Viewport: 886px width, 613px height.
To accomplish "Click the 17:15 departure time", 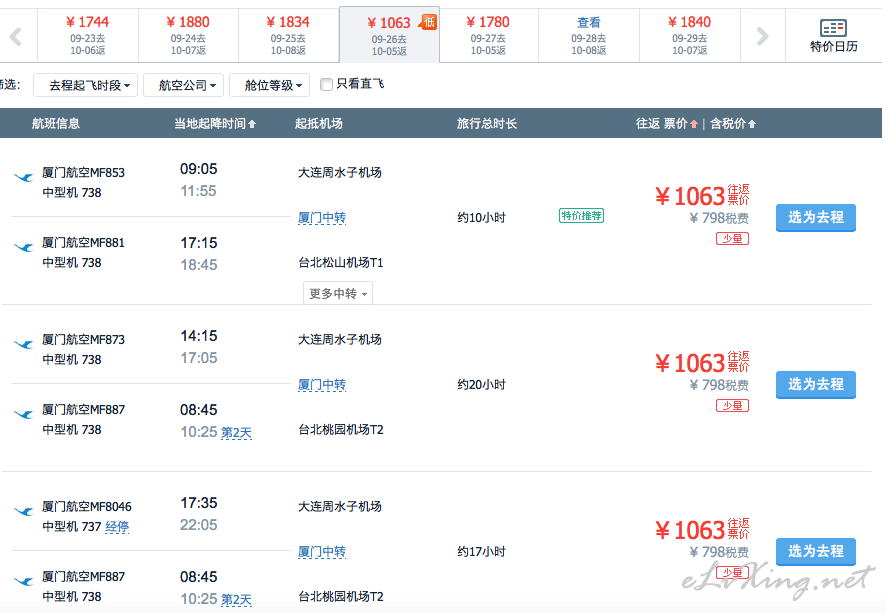I will click(199, 243).
